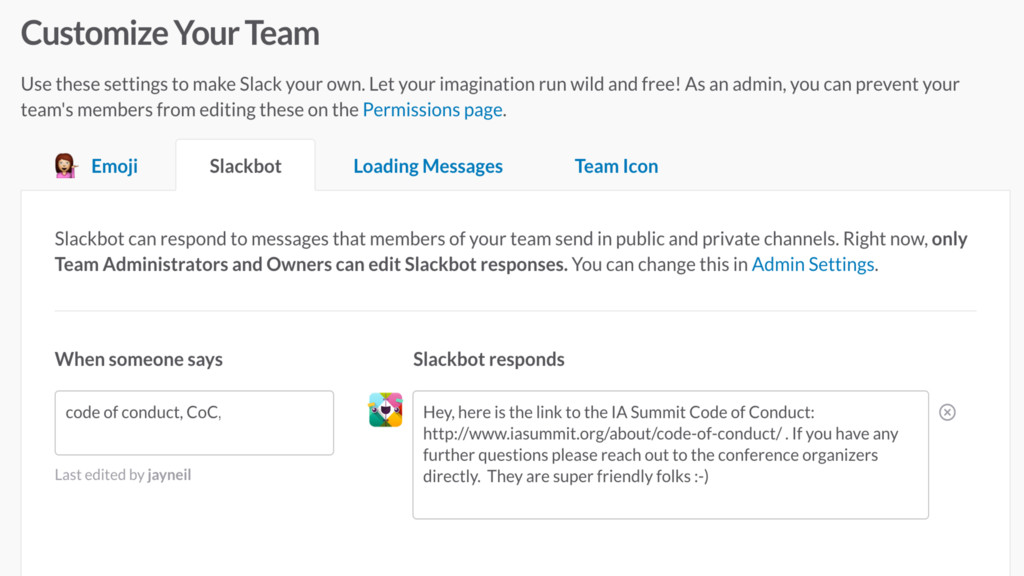Open the Permissions page link
Screen dimensions: 1024x576
tap(432, 110)
